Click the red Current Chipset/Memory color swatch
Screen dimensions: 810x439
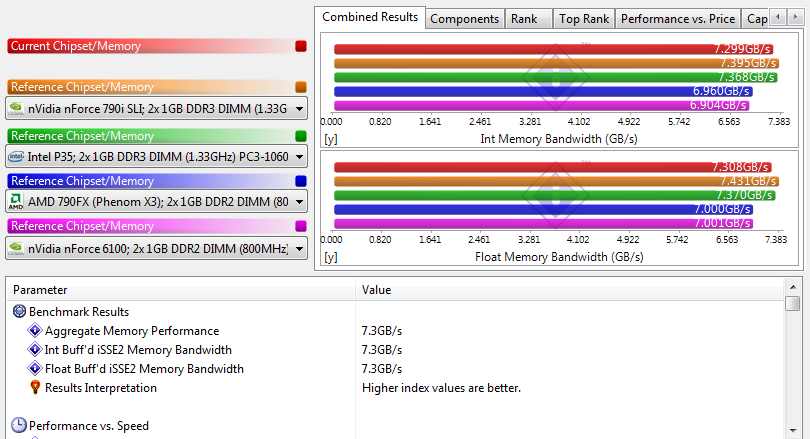click(x=301, y=46)
